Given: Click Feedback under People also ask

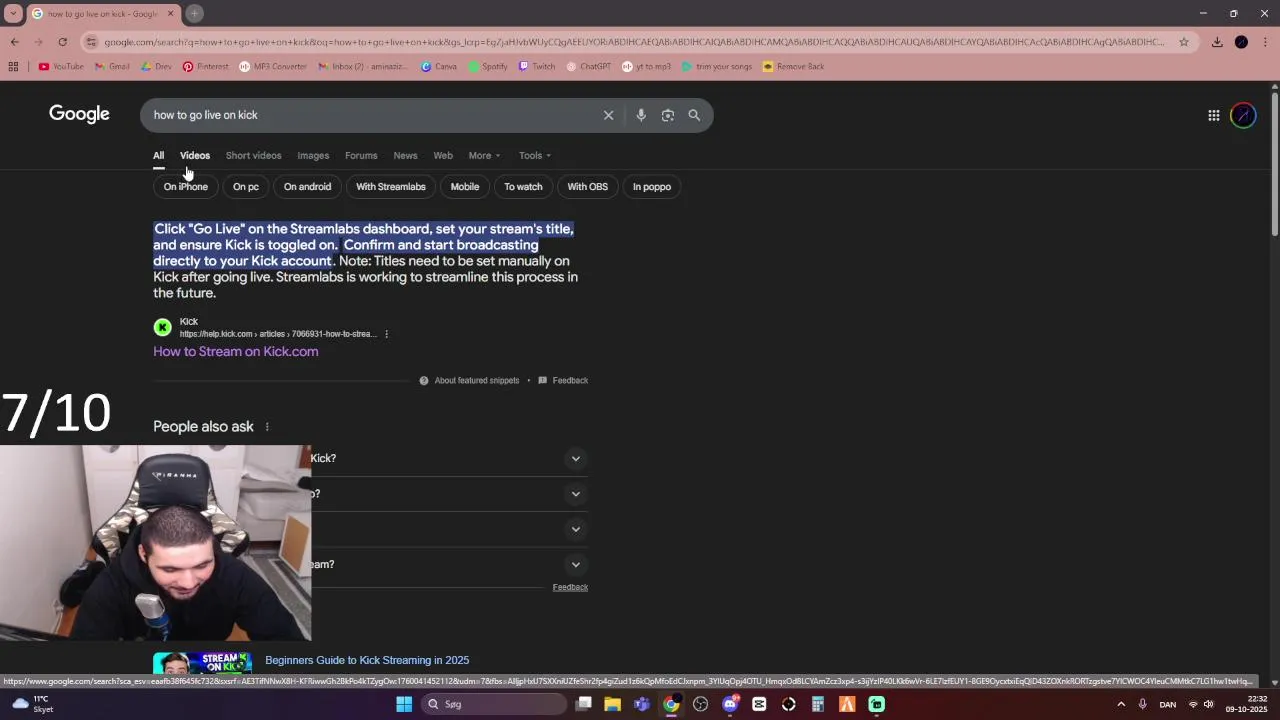Looking at the screenshot, I should click(570, 587).
